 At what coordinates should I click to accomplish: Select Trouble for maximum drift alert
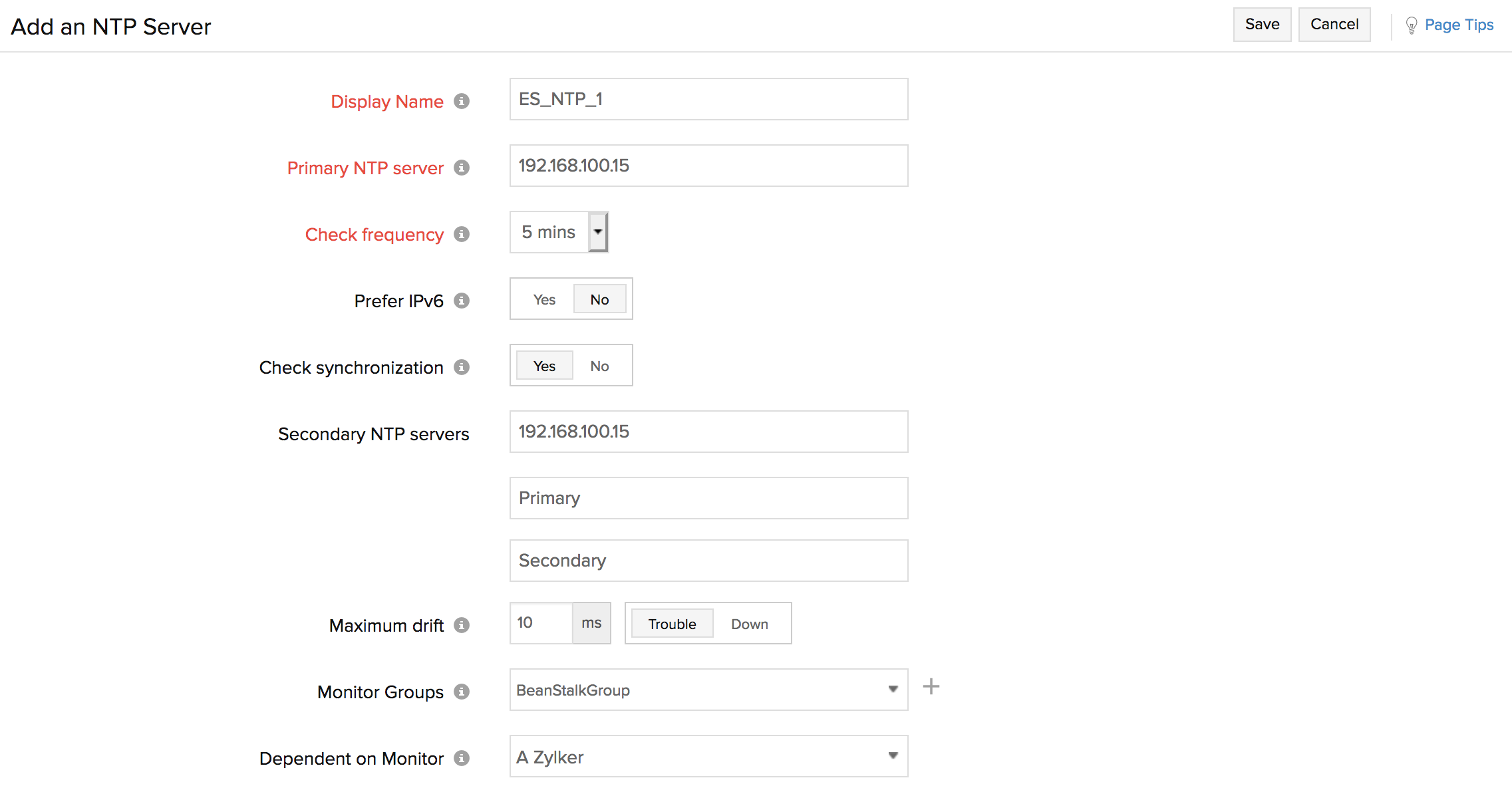[x=672, y=624]
